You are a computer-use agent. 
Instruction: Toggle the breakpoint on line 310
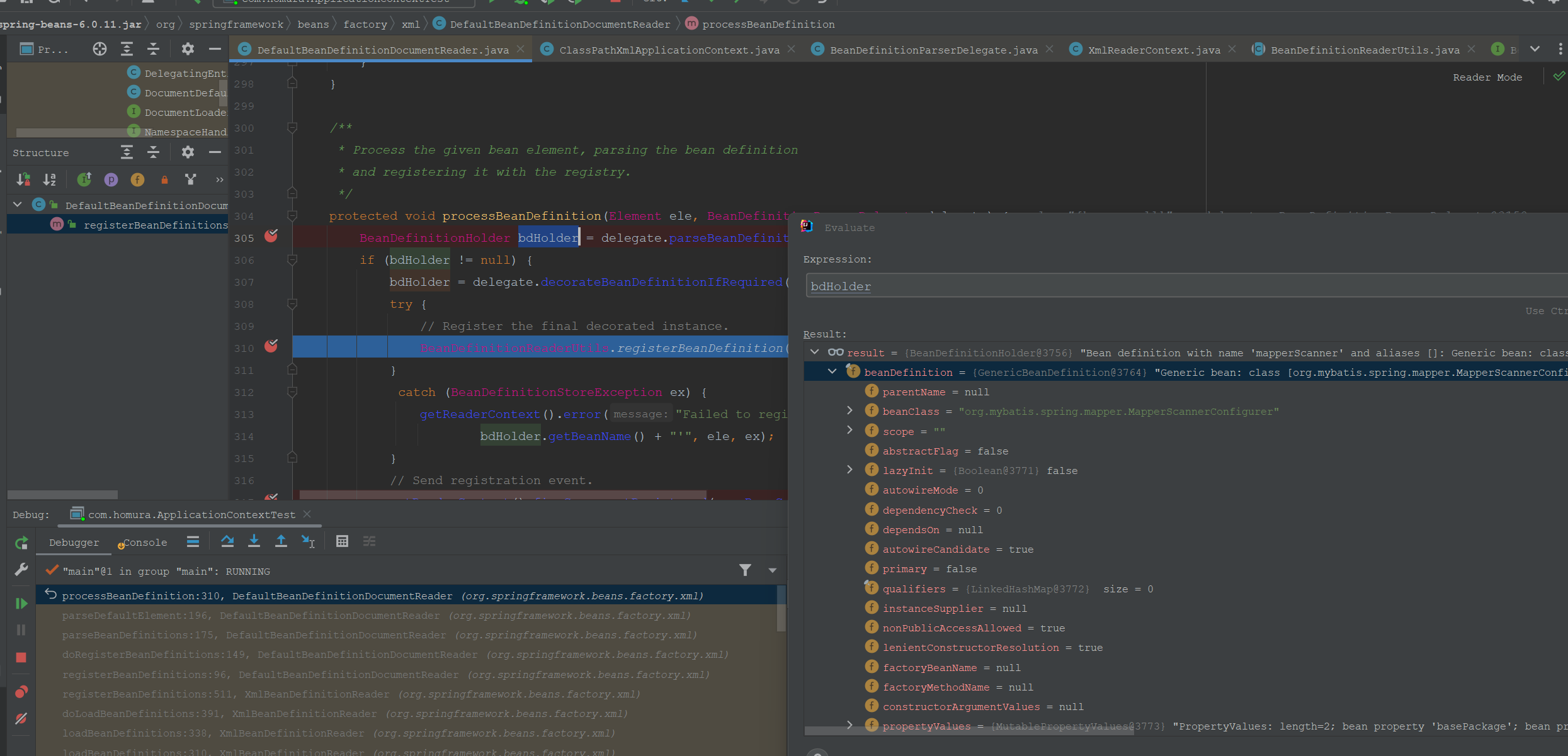pos(271,346)
